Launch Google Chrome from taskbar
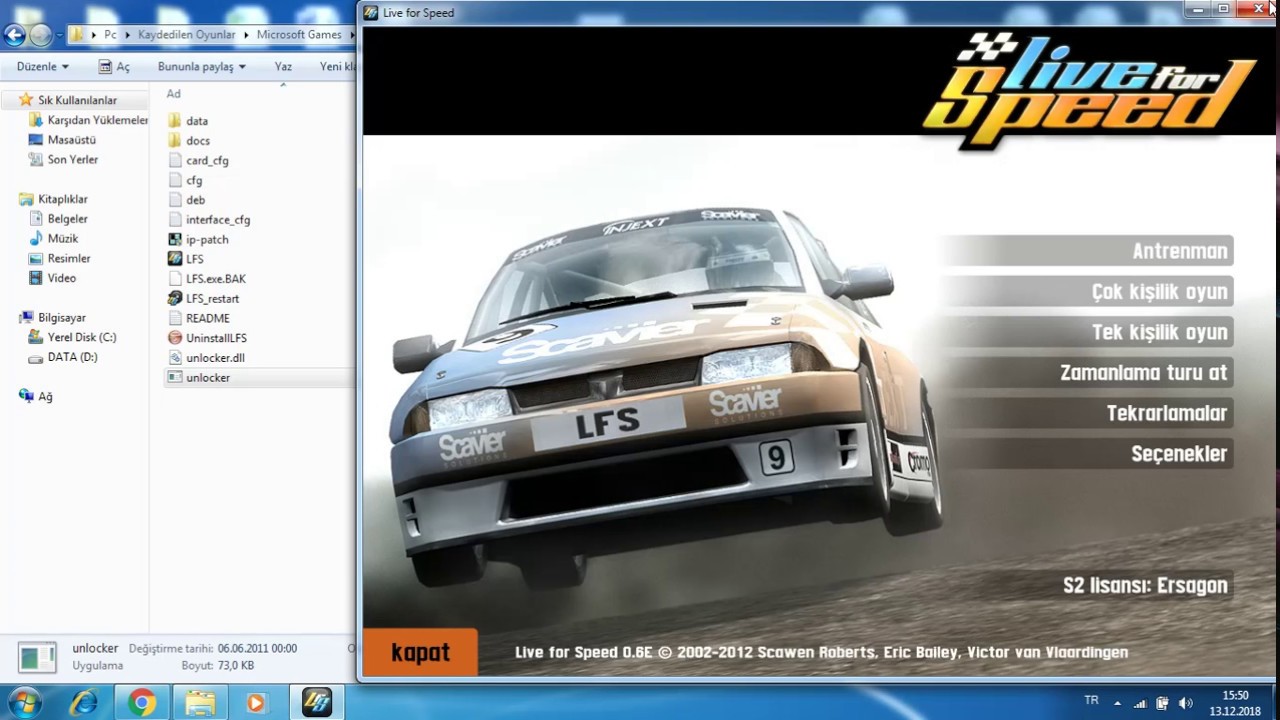Image resolution: width=1280 pixels, height=720 pixels. (142, 703)
